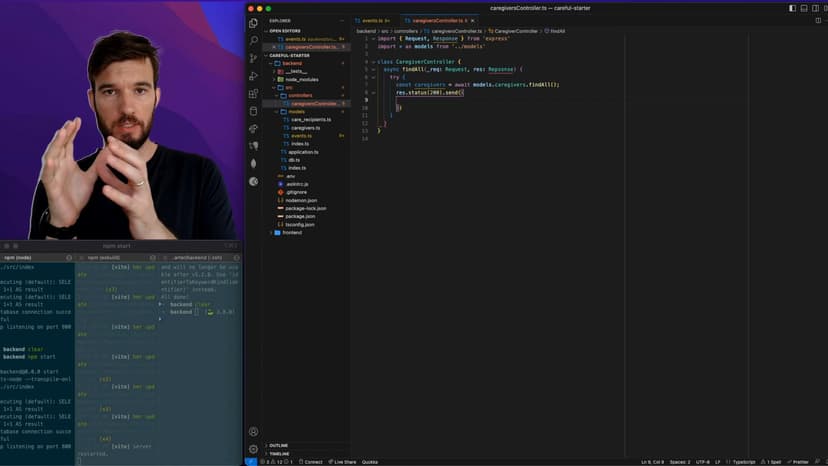Expand the frontend folder
The height and width of the screenshot is (466, 828).
tap(291, 232)
